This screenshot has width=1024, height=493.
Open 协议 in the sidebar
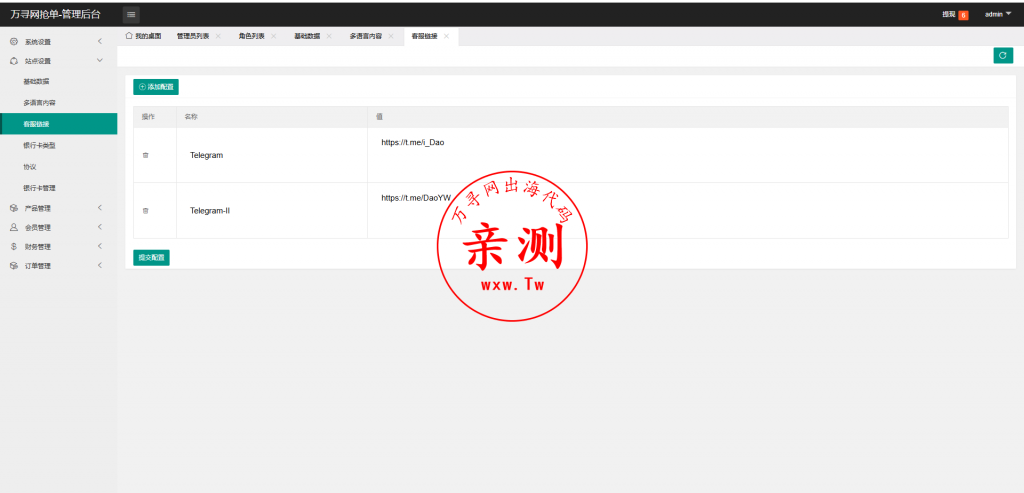(x=29, y=167)
